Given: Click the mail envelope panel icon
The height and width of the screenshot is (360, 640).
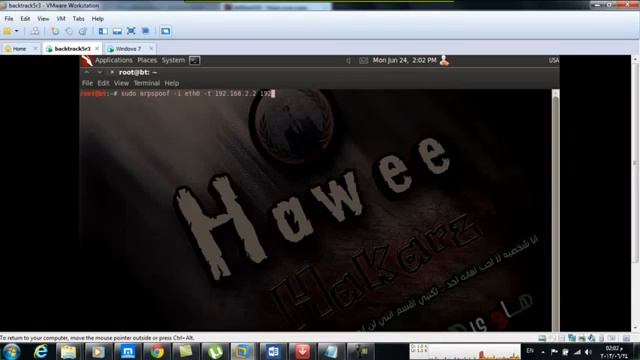Looking at the screenshot, I should (363, 60).
